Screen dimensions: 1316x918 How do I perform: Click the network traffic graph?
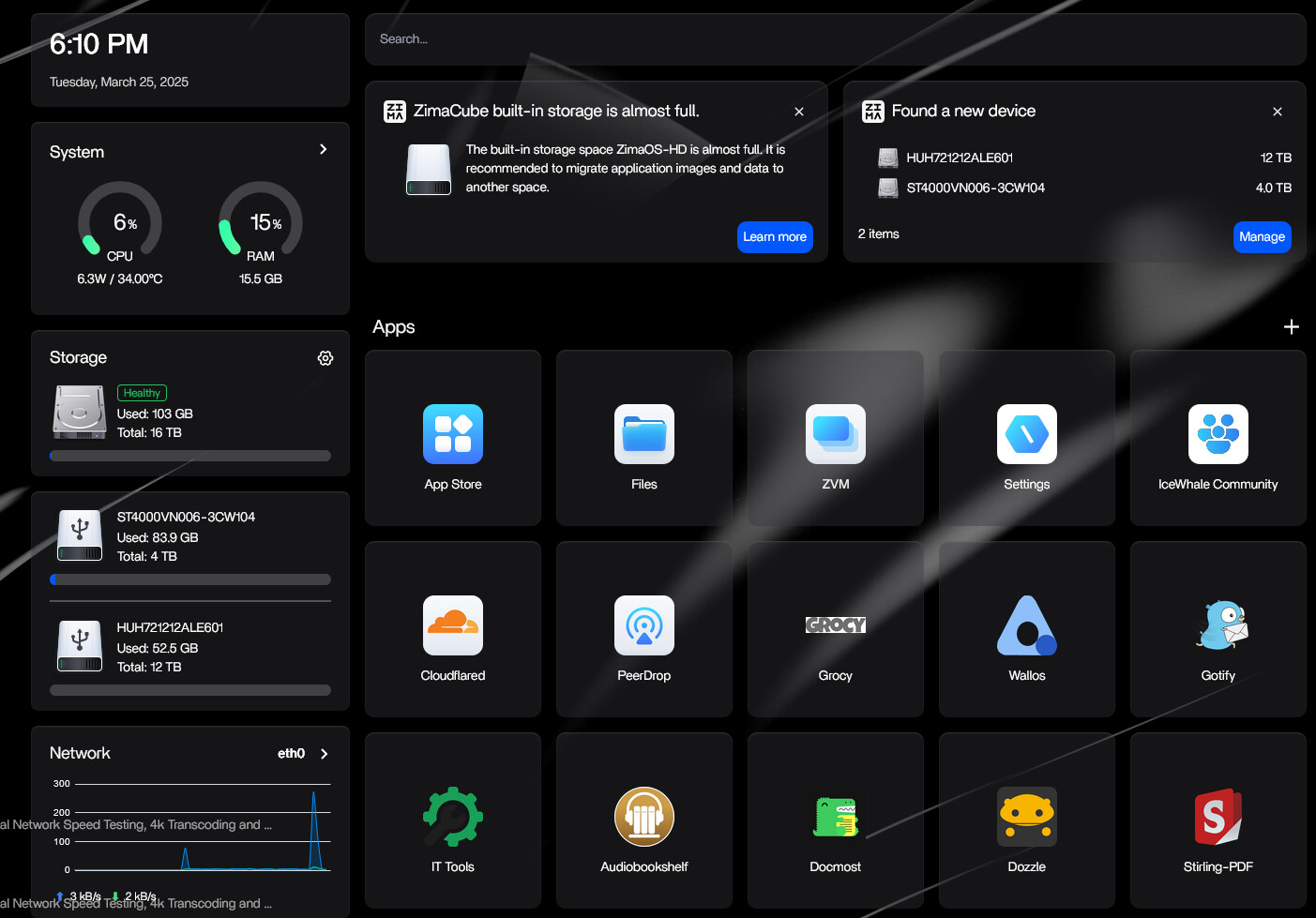pyautogui.click(x=191, y=828)
